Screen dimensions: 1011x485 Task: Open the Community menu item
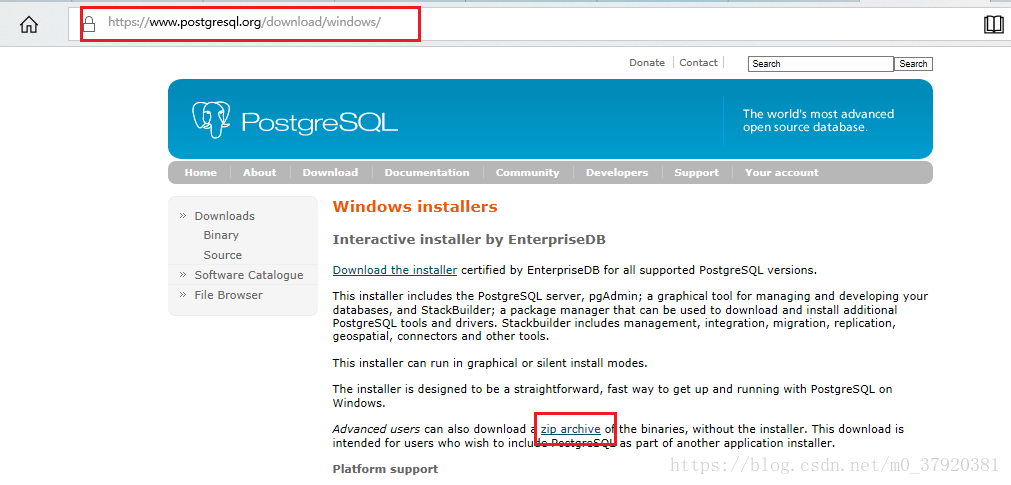click(x=527, y=172)
